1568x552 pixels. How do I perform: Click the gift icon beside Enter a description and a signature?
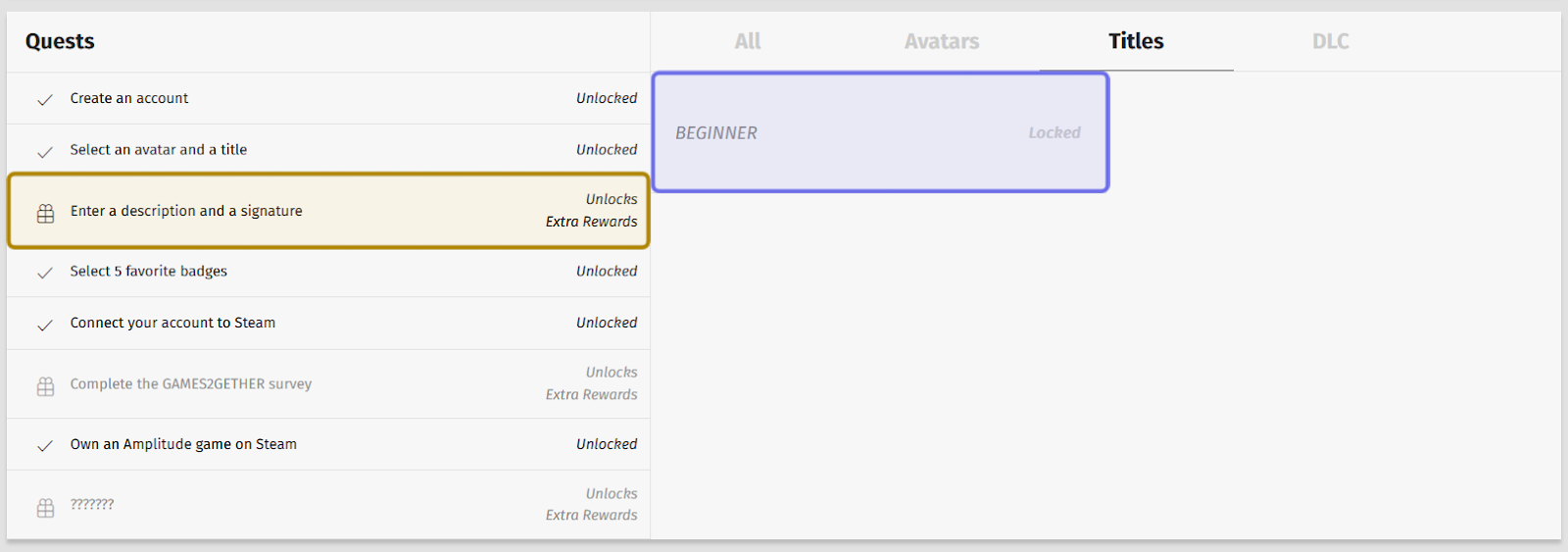point(45,213)
